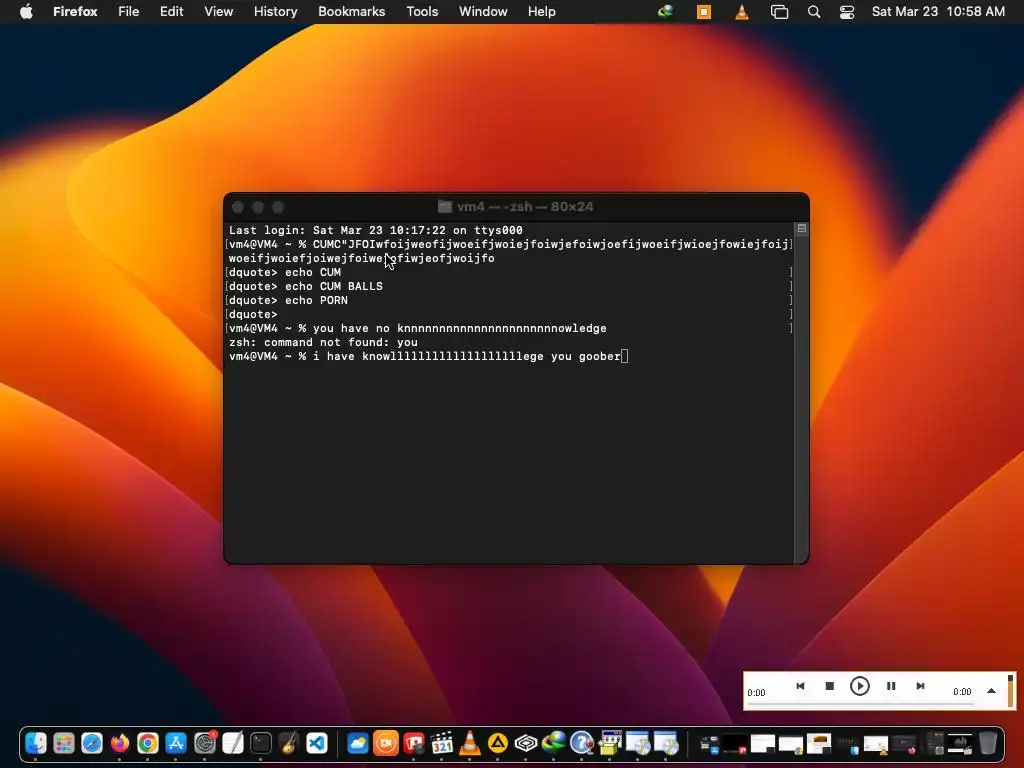
Task: Open the Help menu
Action: (541, 12)
